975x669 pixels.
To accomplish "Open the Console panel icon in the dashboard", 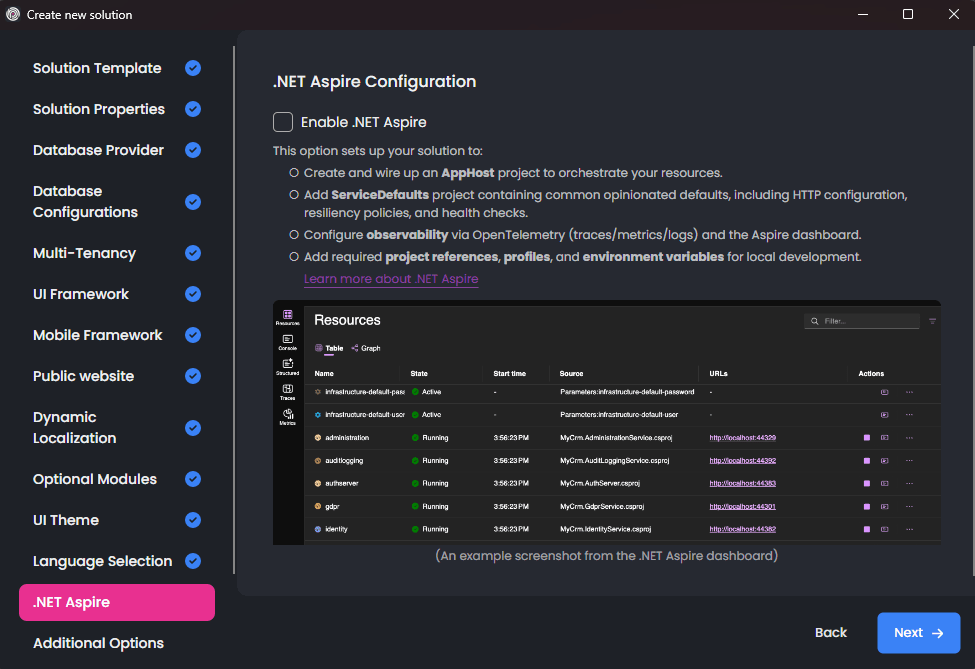I will pyautogui.click(x=287, y=339).
